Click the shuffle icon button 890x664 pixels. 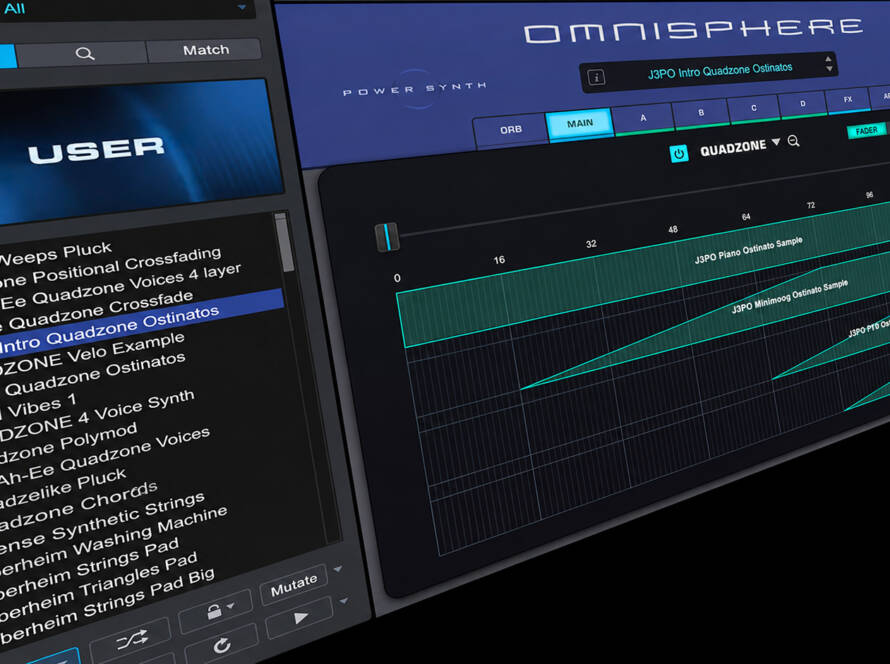(x=131, y=640)
